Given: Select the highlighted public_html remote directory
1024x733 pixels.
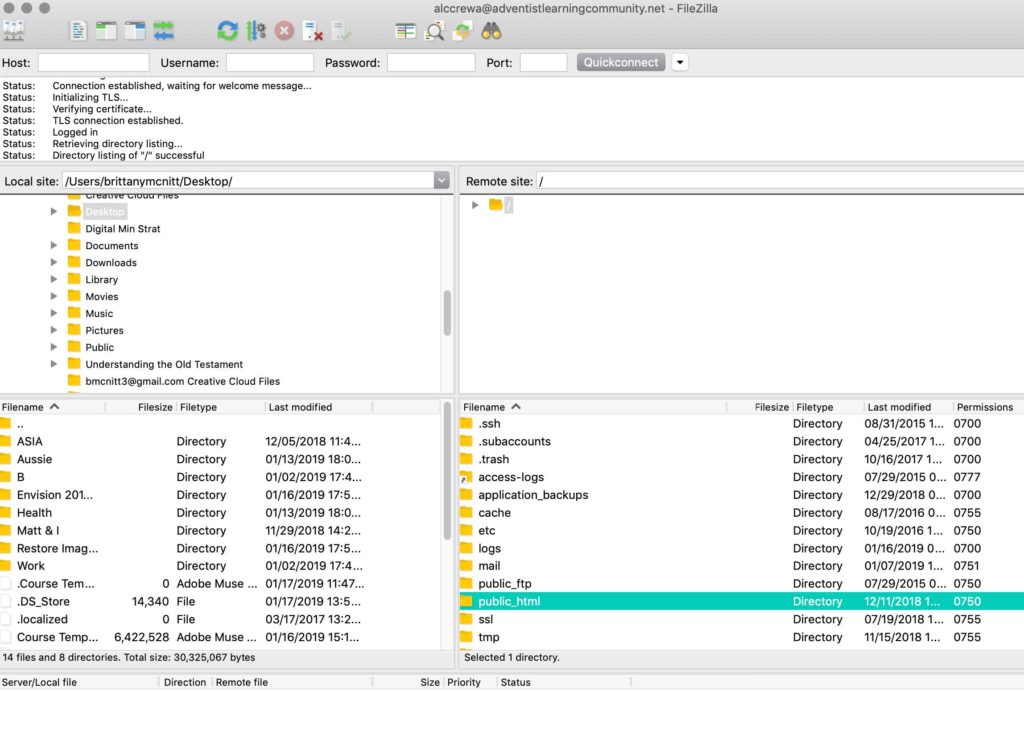Looking at the screenshot, I should [509, 601].
